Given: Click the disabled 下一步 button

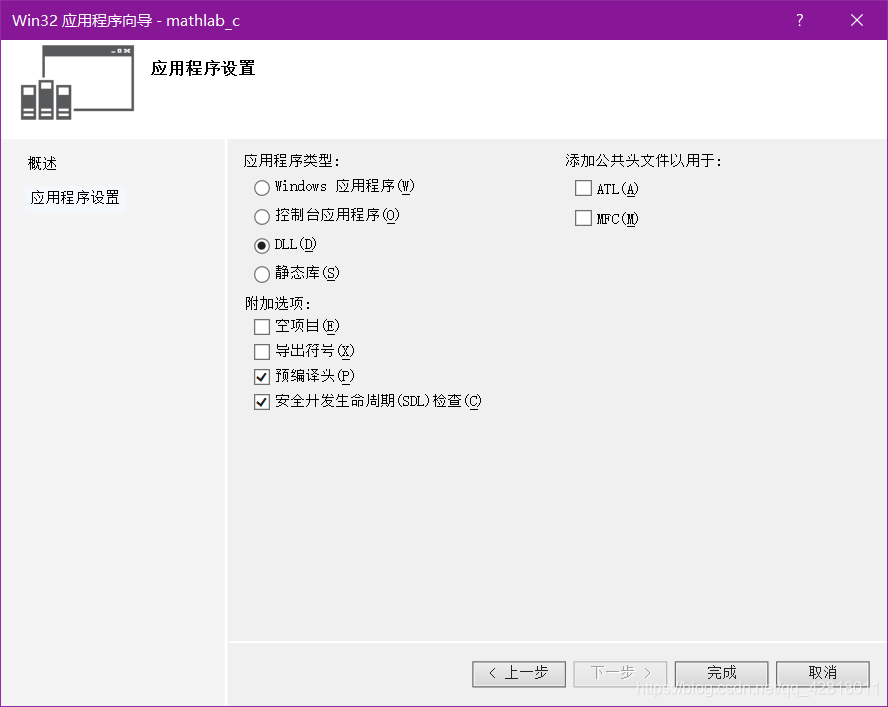Looking at the screenshot, I should (x=620, y=673).
